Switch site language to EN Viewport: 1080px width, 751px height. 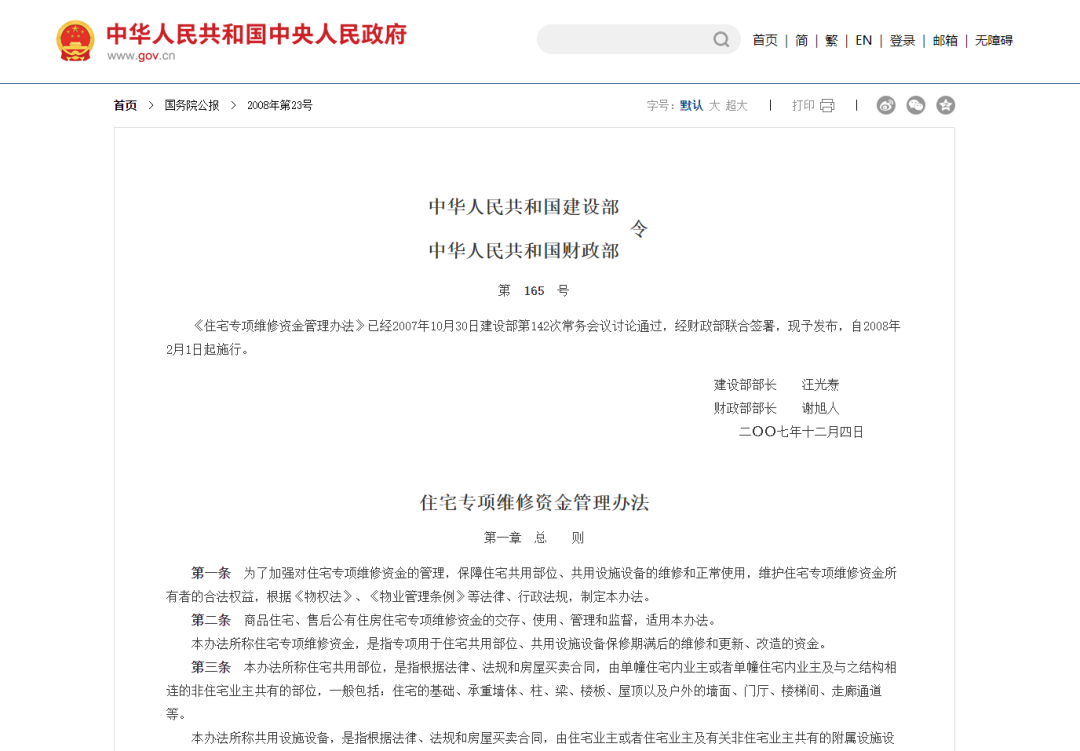[863, 41]
